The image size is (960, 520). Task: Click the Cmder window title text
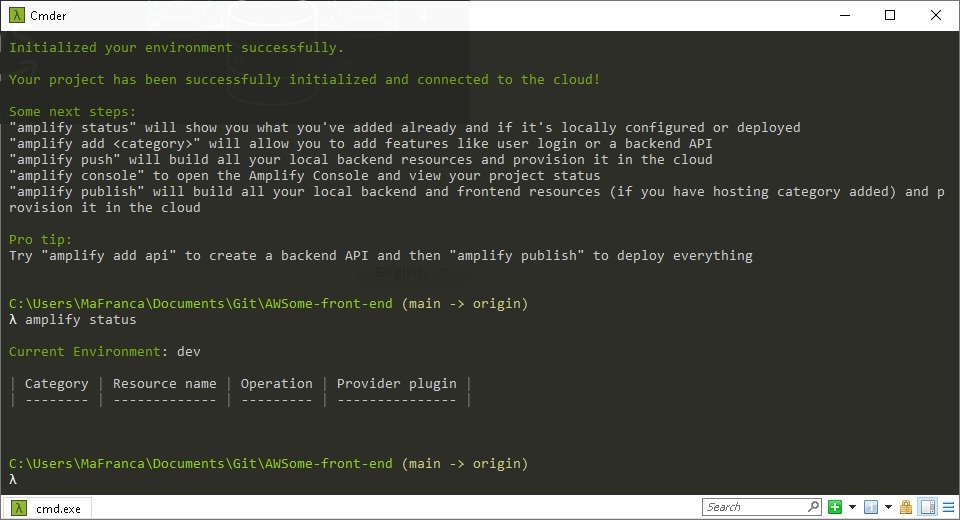[48, 16]
